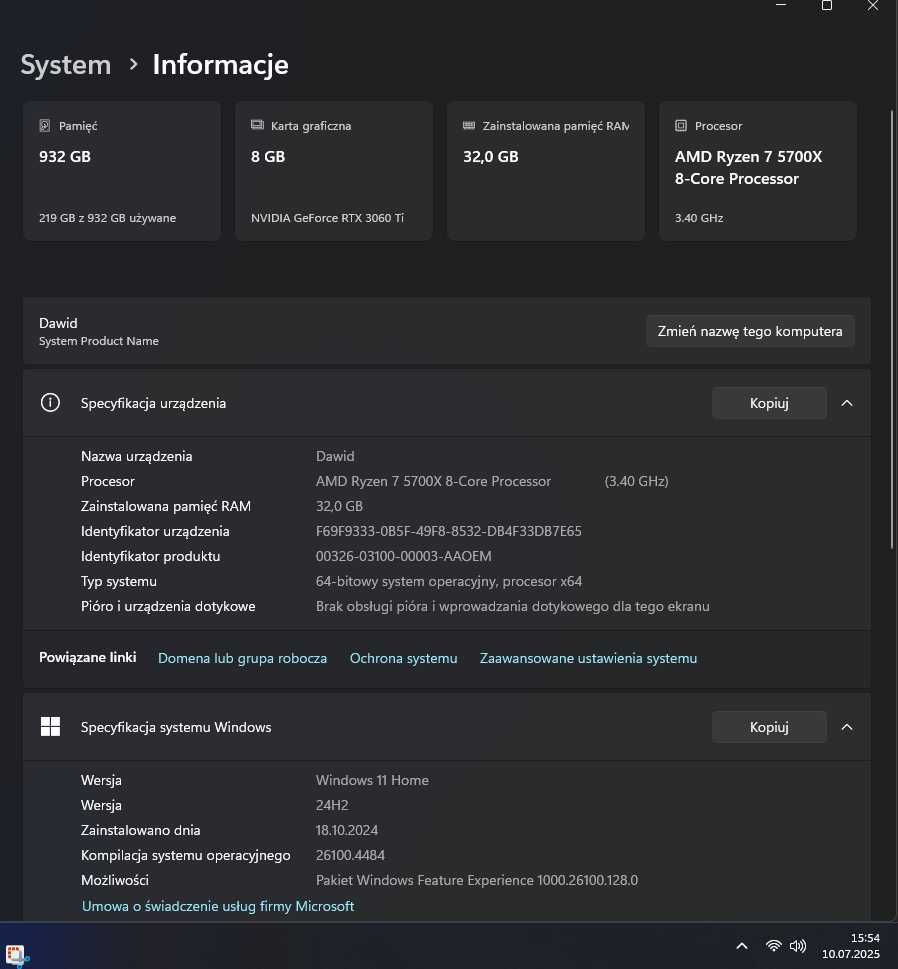The height and width of the screenshot is (969, 898).
Task: Open the volume speaker tray icon
Action: (x=798, y=946)
